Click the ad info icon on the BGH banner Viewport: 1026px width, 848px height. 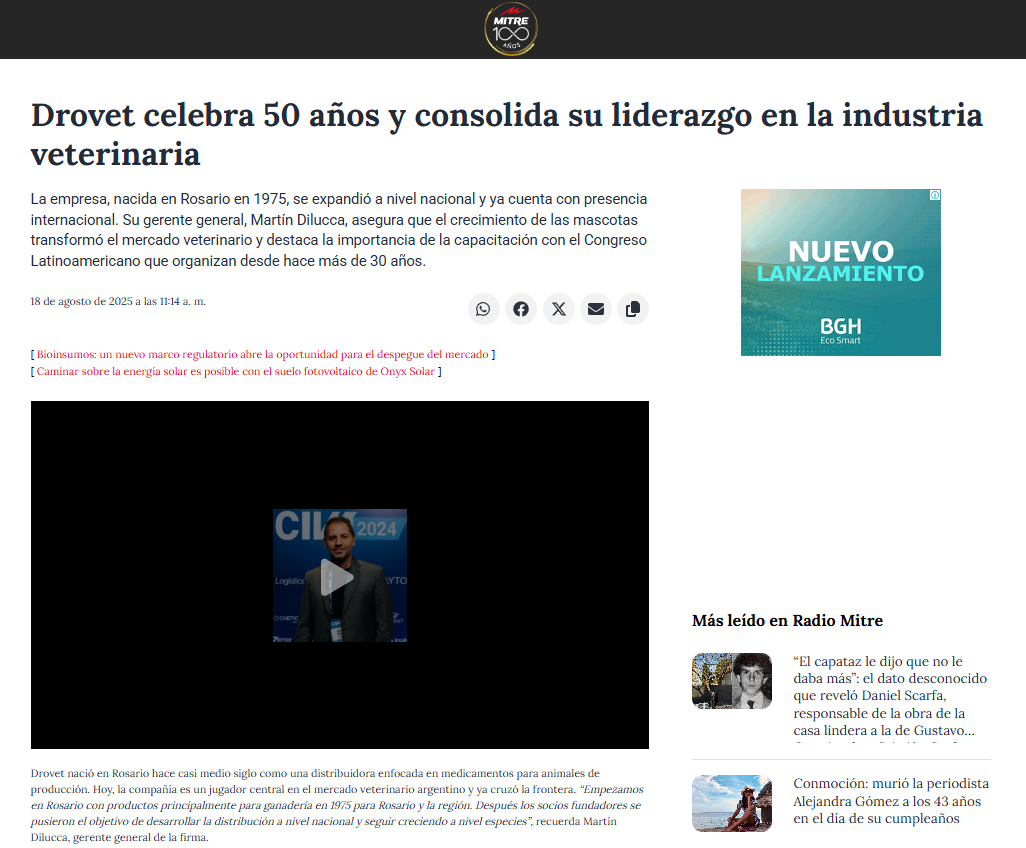pyautogui.click(x=934, y=195)
